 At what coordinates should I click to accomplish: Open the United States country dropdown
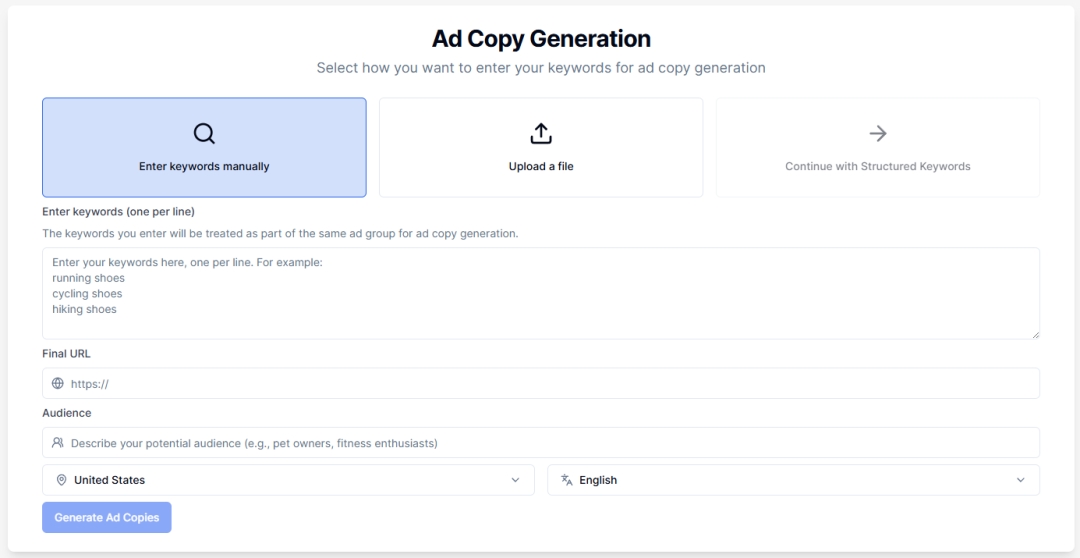click(x=288, y=480)
